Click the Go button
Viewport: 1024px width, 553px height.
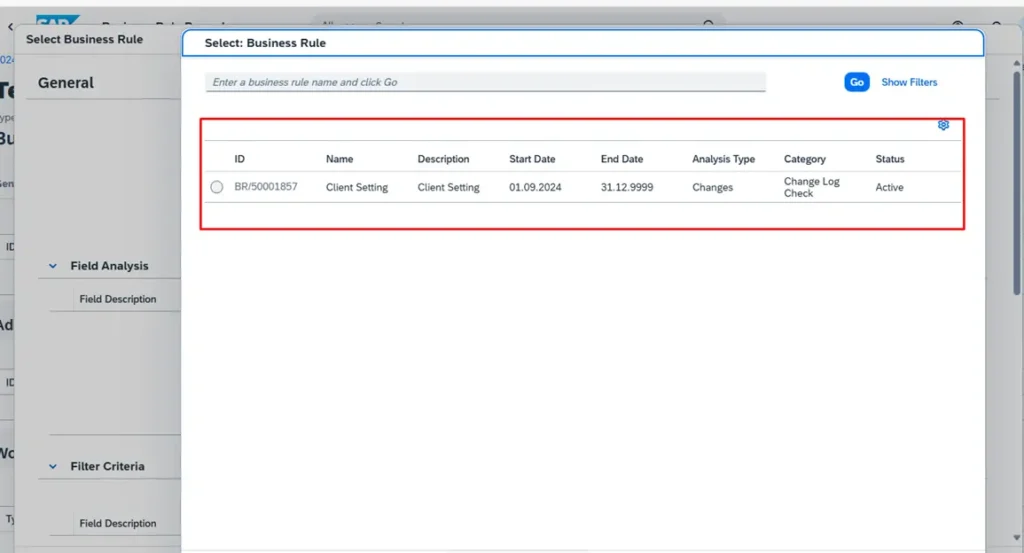[856, 82]
